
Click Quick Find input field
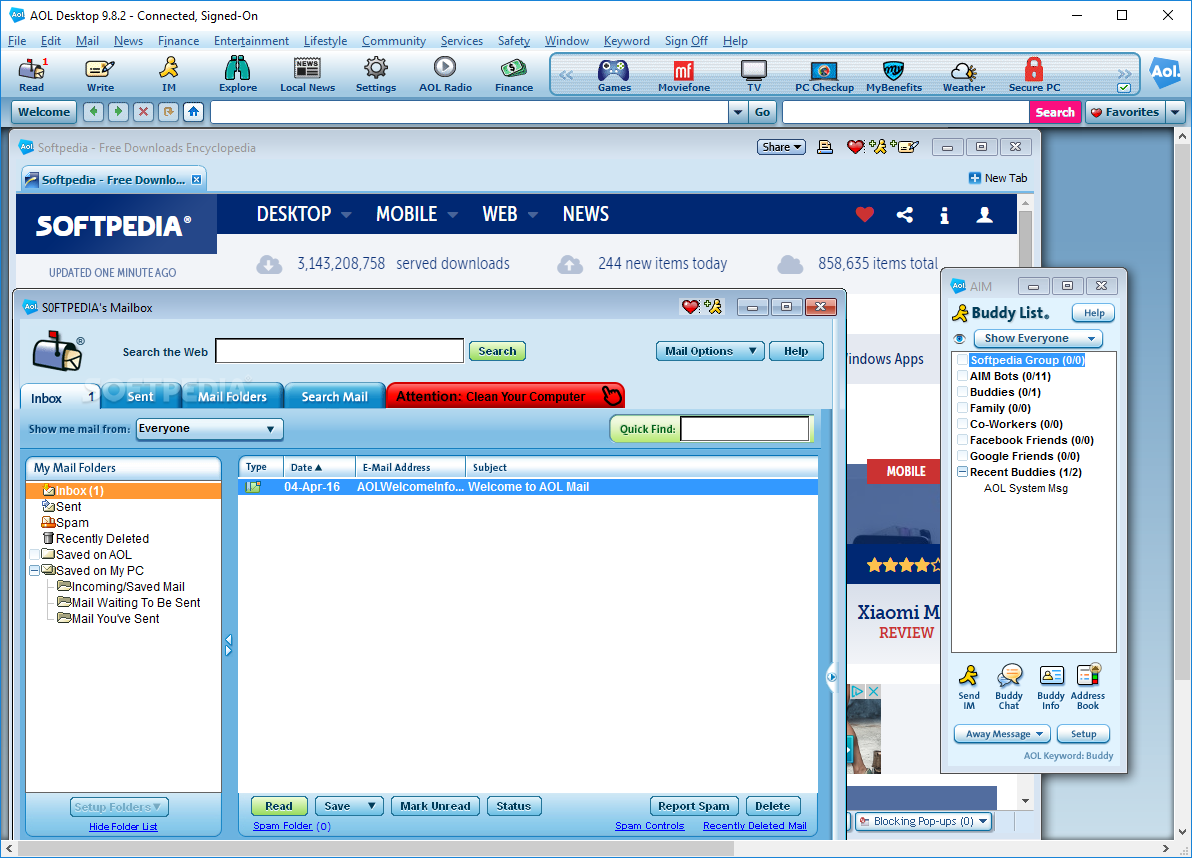(x=744, y=429)
